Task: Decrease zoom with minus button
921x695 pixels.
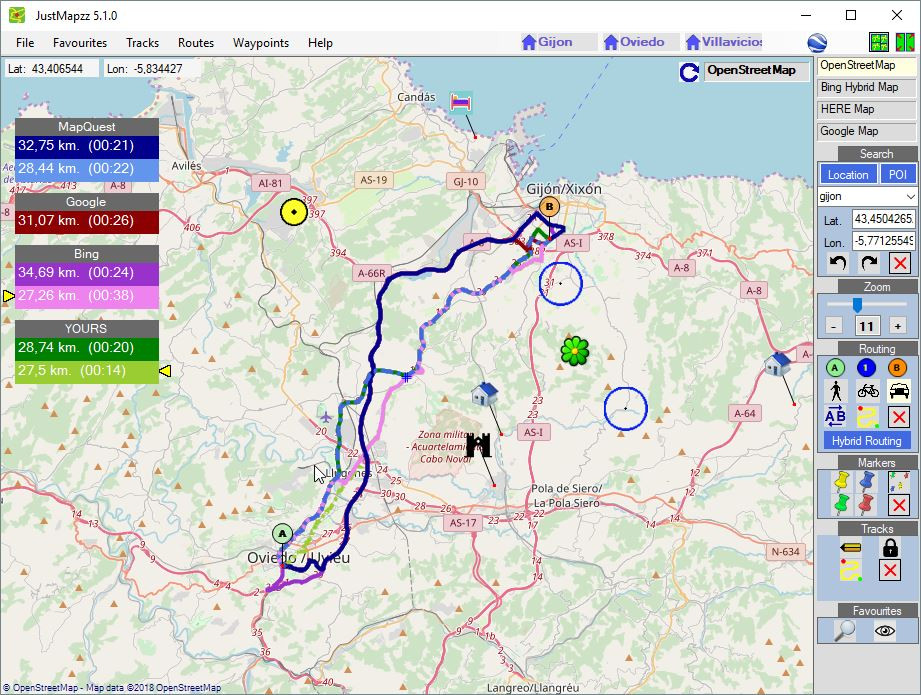Action: coord(833,325)
